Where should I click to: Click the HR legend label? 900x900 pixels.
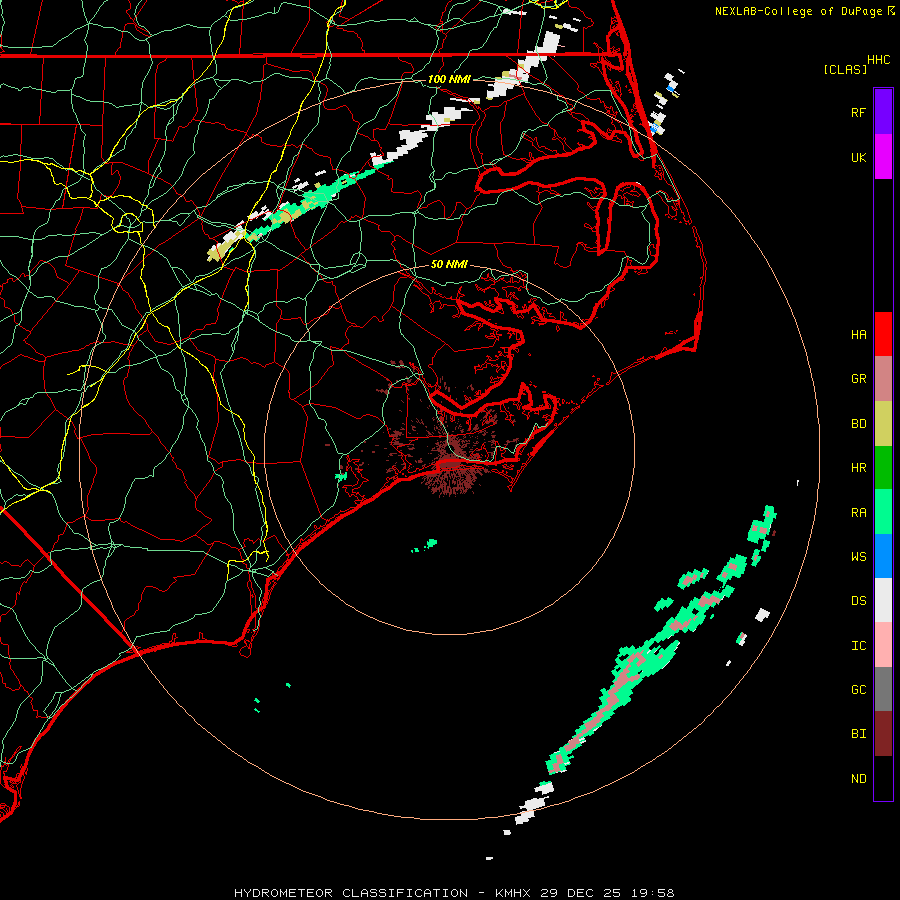[858, 468]
